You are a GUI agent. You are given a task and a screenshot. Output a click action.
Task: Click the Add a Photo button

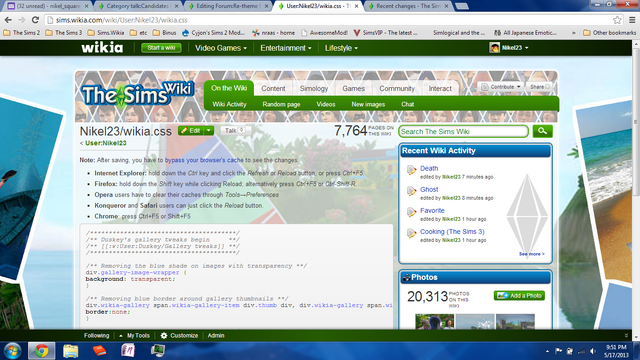(x=519, y=296)
